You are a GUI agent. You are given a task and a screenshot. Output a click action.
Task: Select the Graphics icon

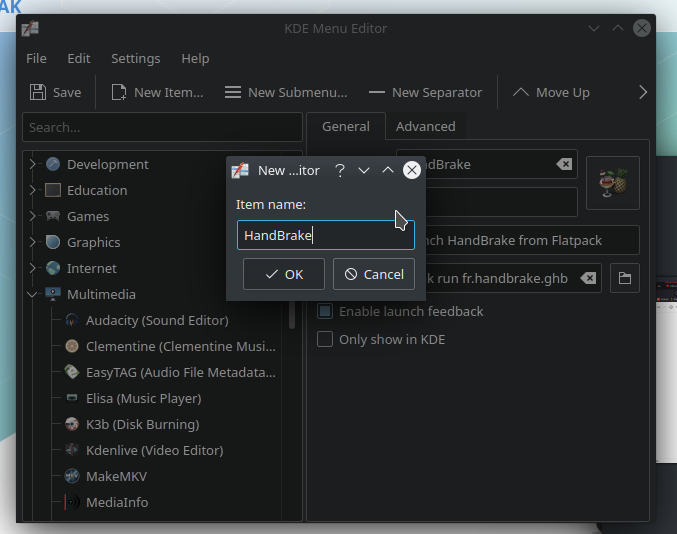pos(53,242)
